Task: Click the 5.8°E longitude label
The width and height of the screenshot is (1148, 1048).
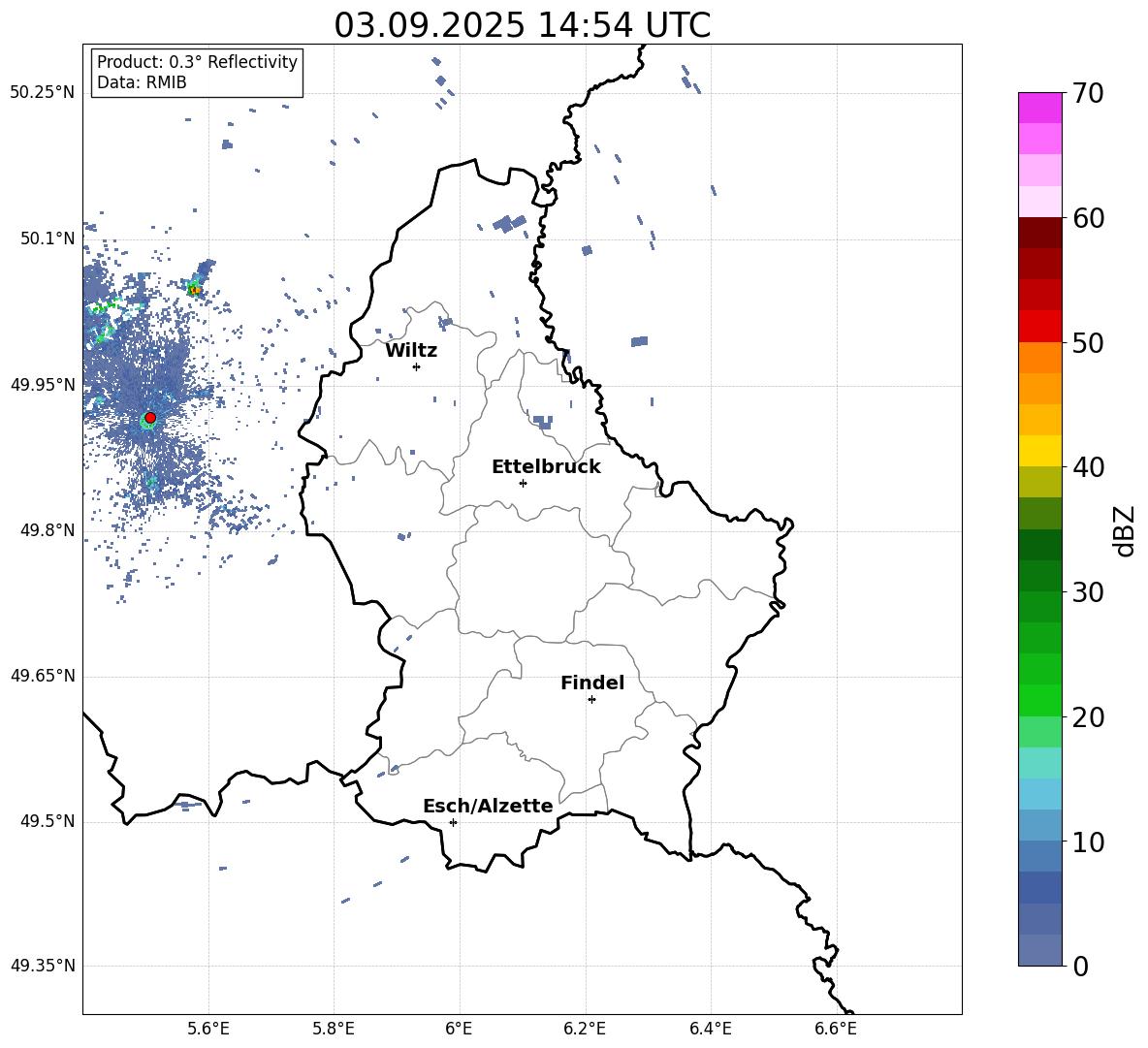Action: pos(334,1030)
